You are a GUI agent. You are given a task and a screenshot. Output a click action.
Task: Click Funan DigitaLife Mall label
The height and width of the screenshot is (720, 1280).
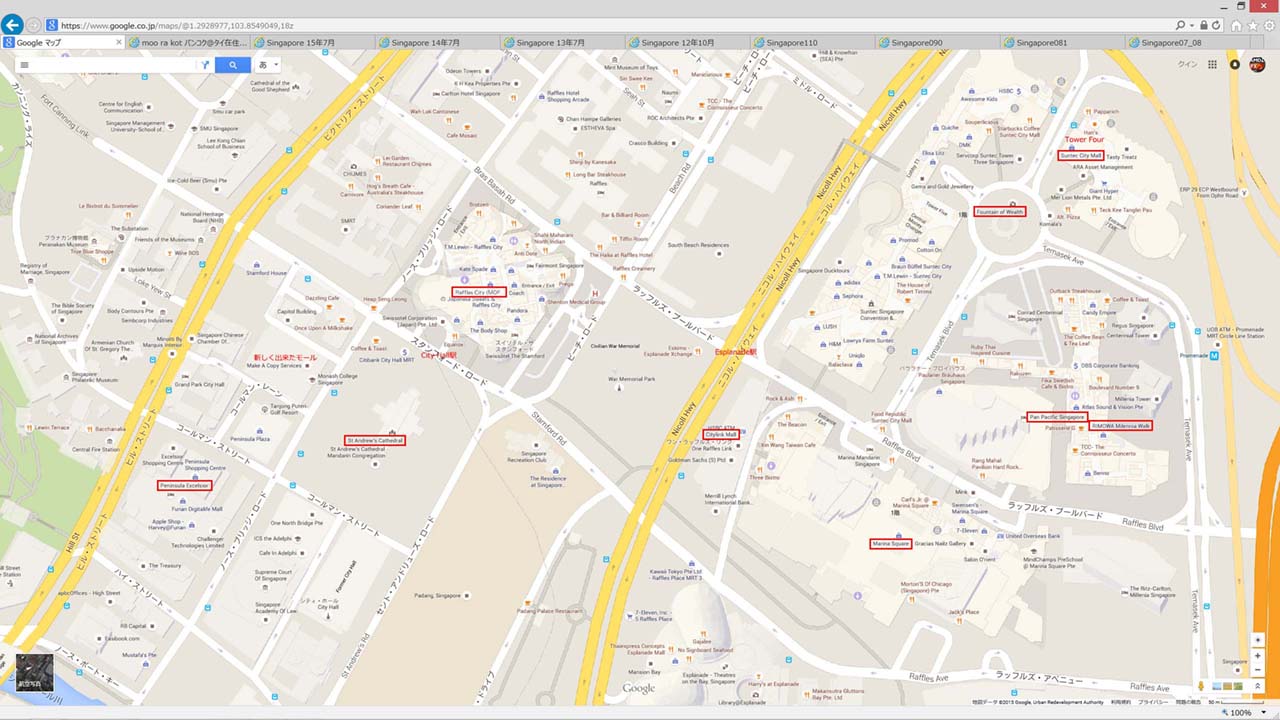[198, 509]
